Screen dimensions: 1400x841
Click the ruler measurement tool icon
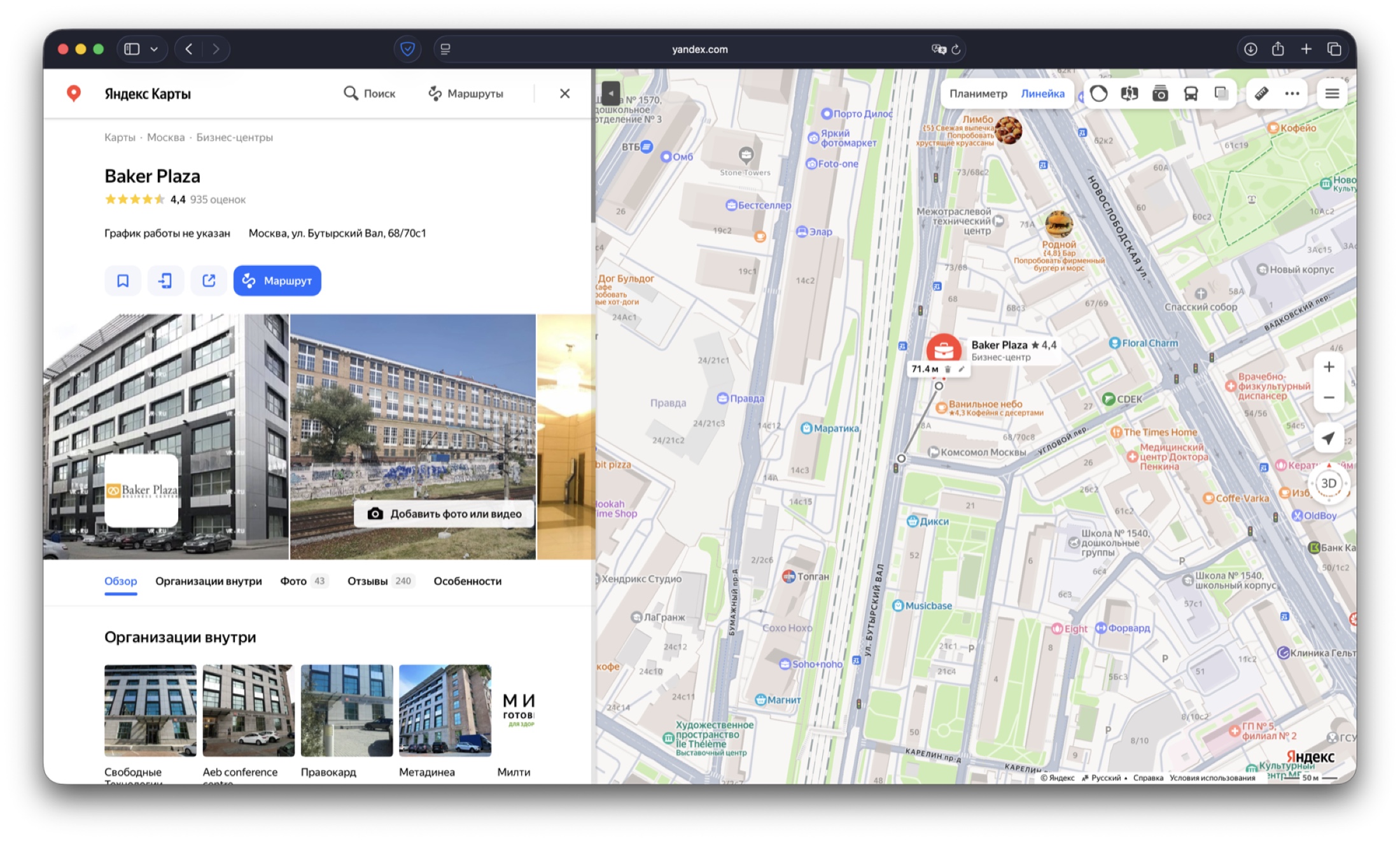point(1261,94)
